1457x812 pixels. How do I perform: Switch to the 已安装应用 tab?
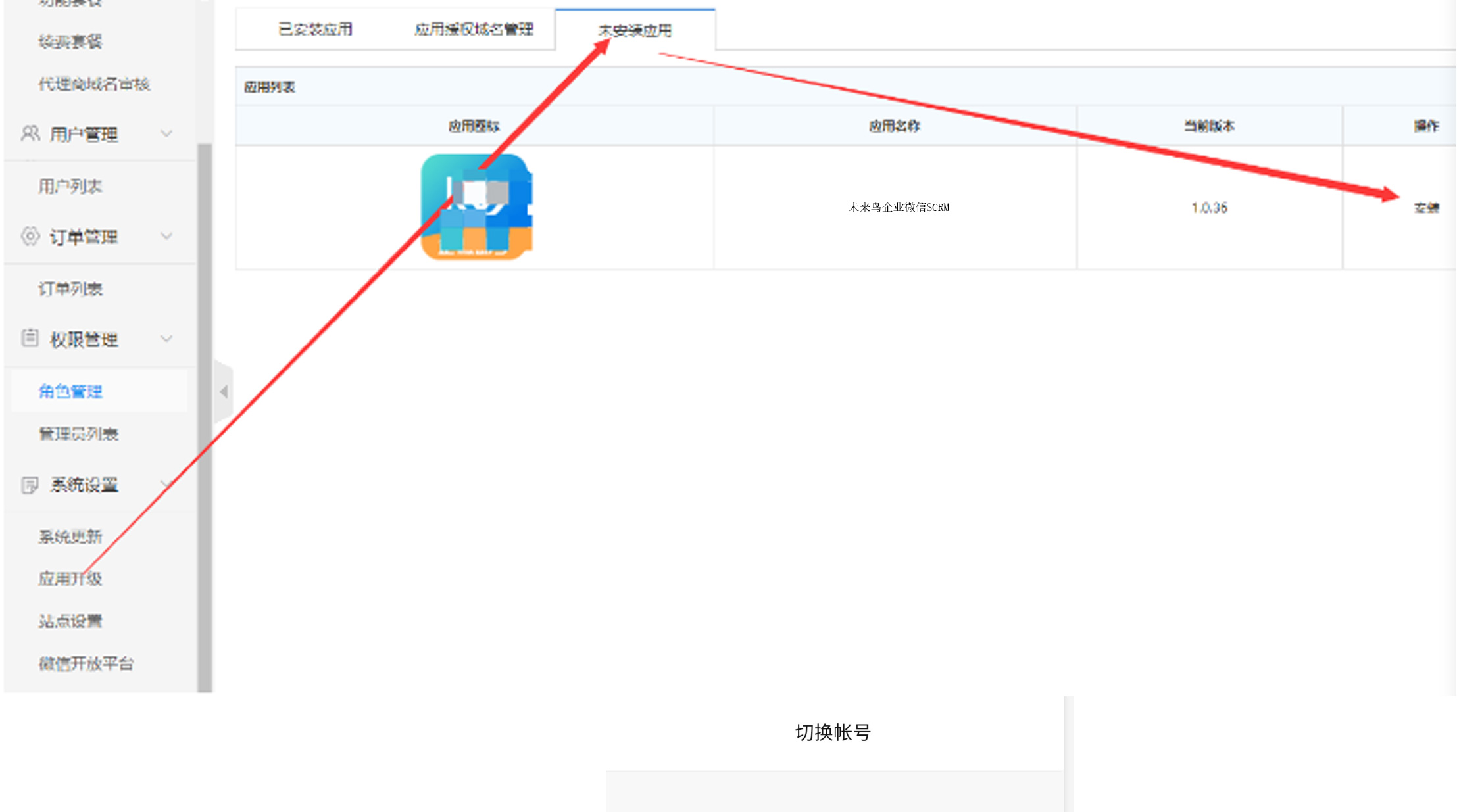point(315,30)
